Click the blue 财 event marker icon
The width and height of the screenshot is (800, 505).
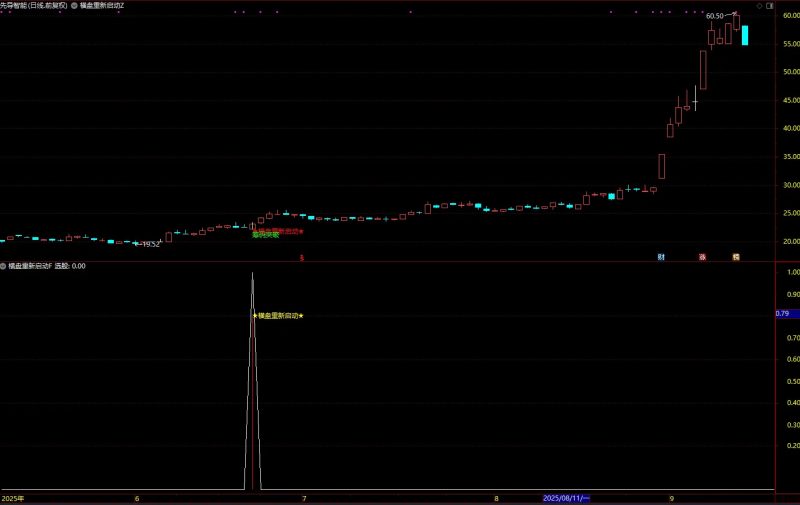coord(661,257)
